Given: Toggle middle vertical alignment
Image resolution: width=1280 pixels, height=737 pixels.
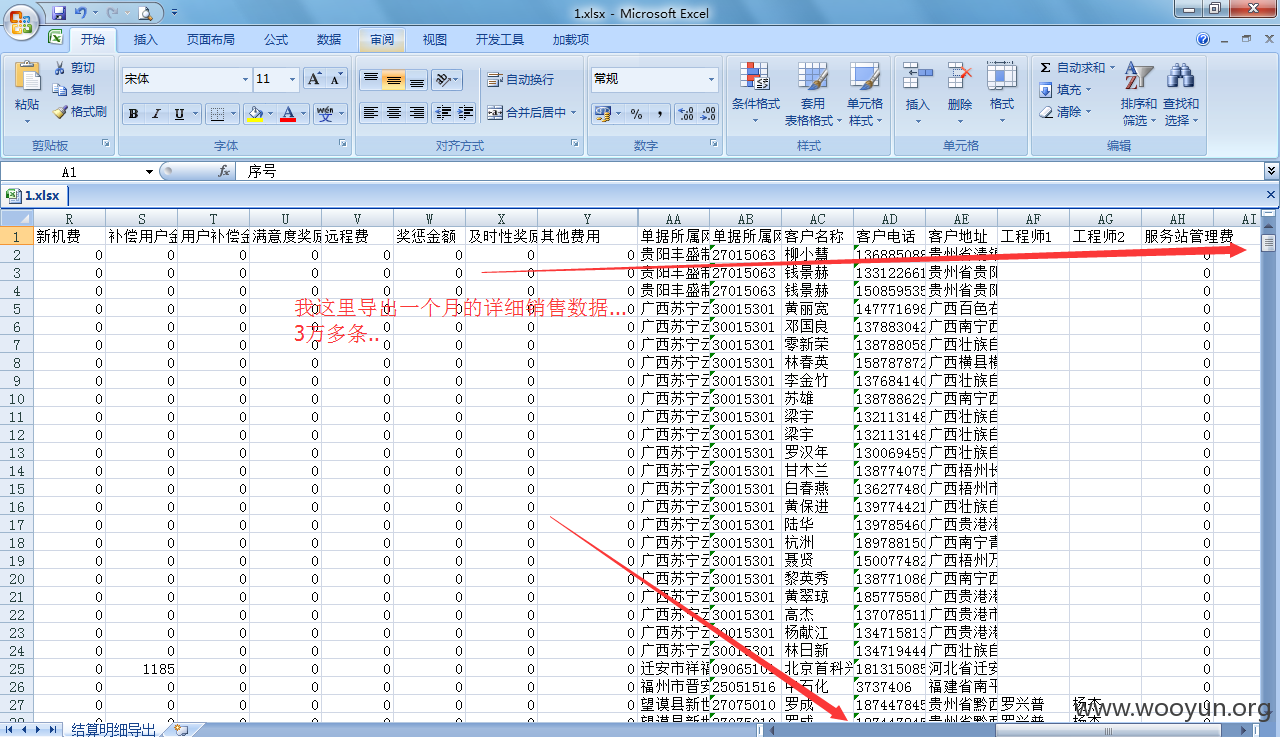Looking at the screenshot, I should [x=394, y=79].
